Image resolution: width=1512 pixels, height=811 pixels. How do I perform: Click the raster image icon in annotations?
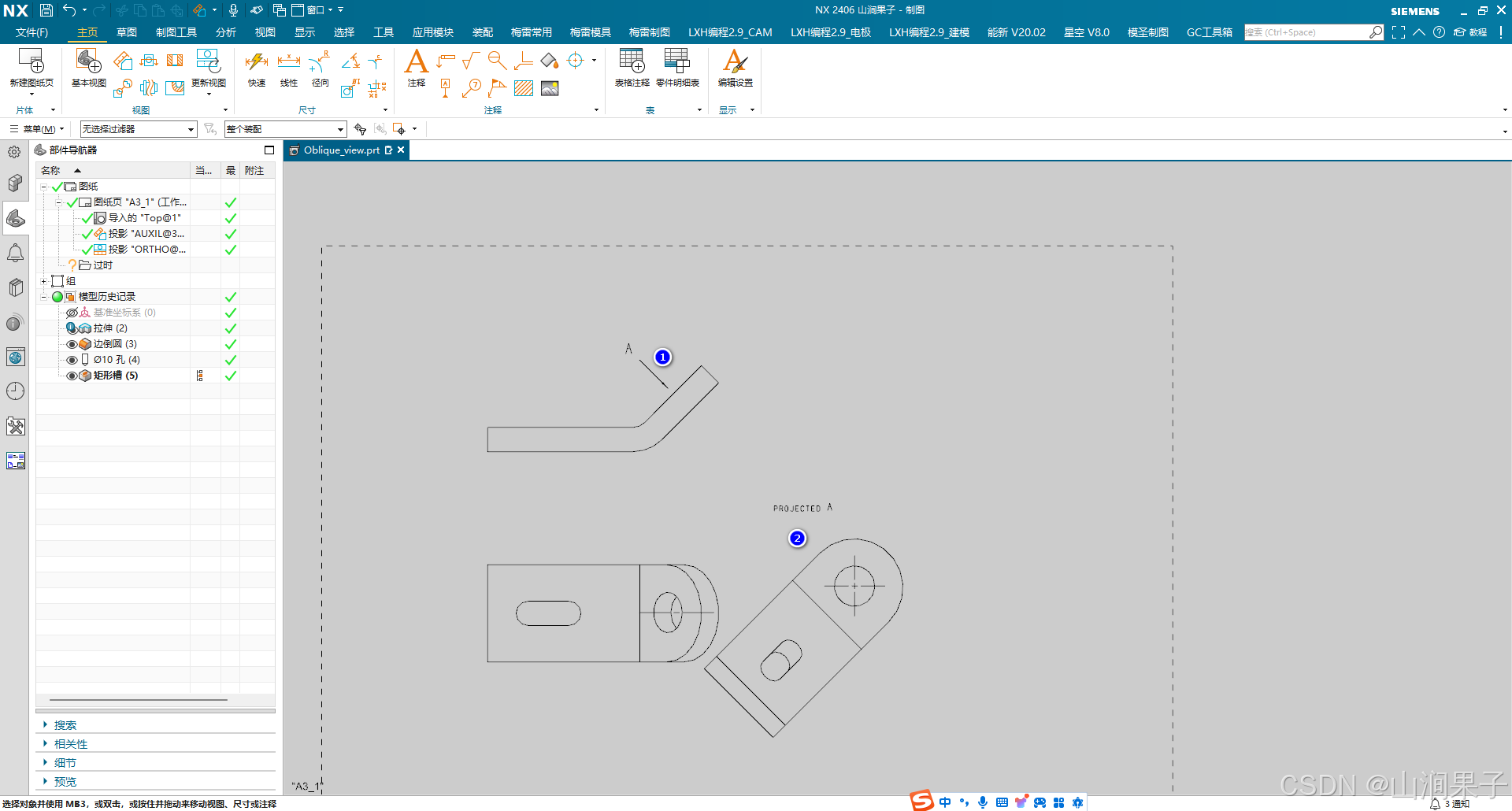pyautogui.click(x=550, y=88)
